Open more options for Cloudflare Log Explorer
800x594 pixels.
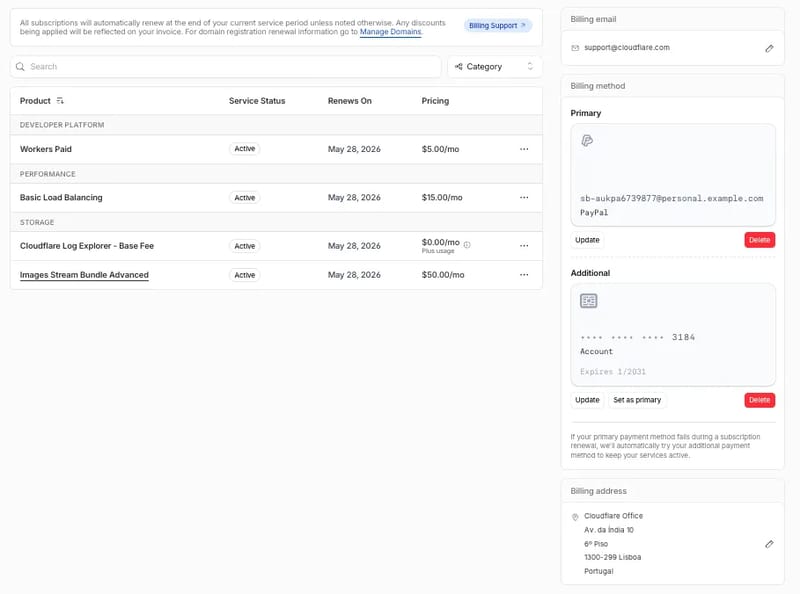[x=524, y=246]
